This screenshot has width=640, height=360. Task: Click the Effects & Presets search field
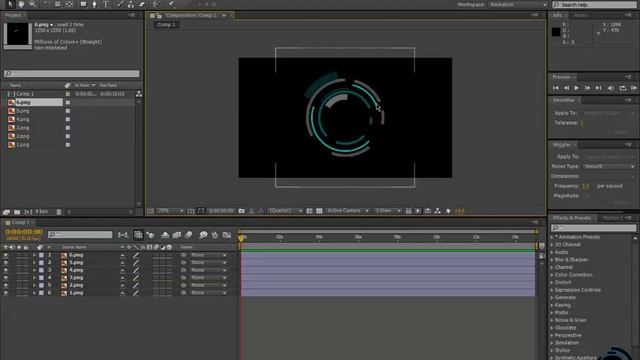pyautogui.click(x=593, y=228)
